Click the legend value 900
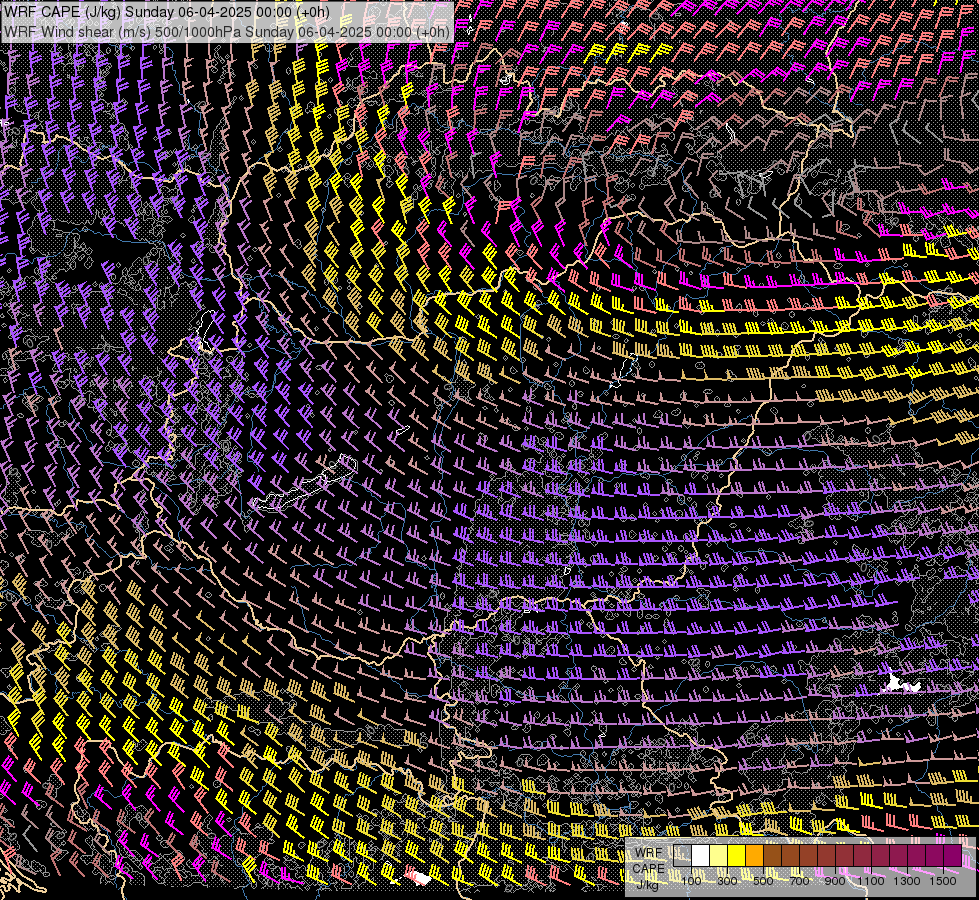The width and height of the screenshot is (979, 900). coord(835,881)
